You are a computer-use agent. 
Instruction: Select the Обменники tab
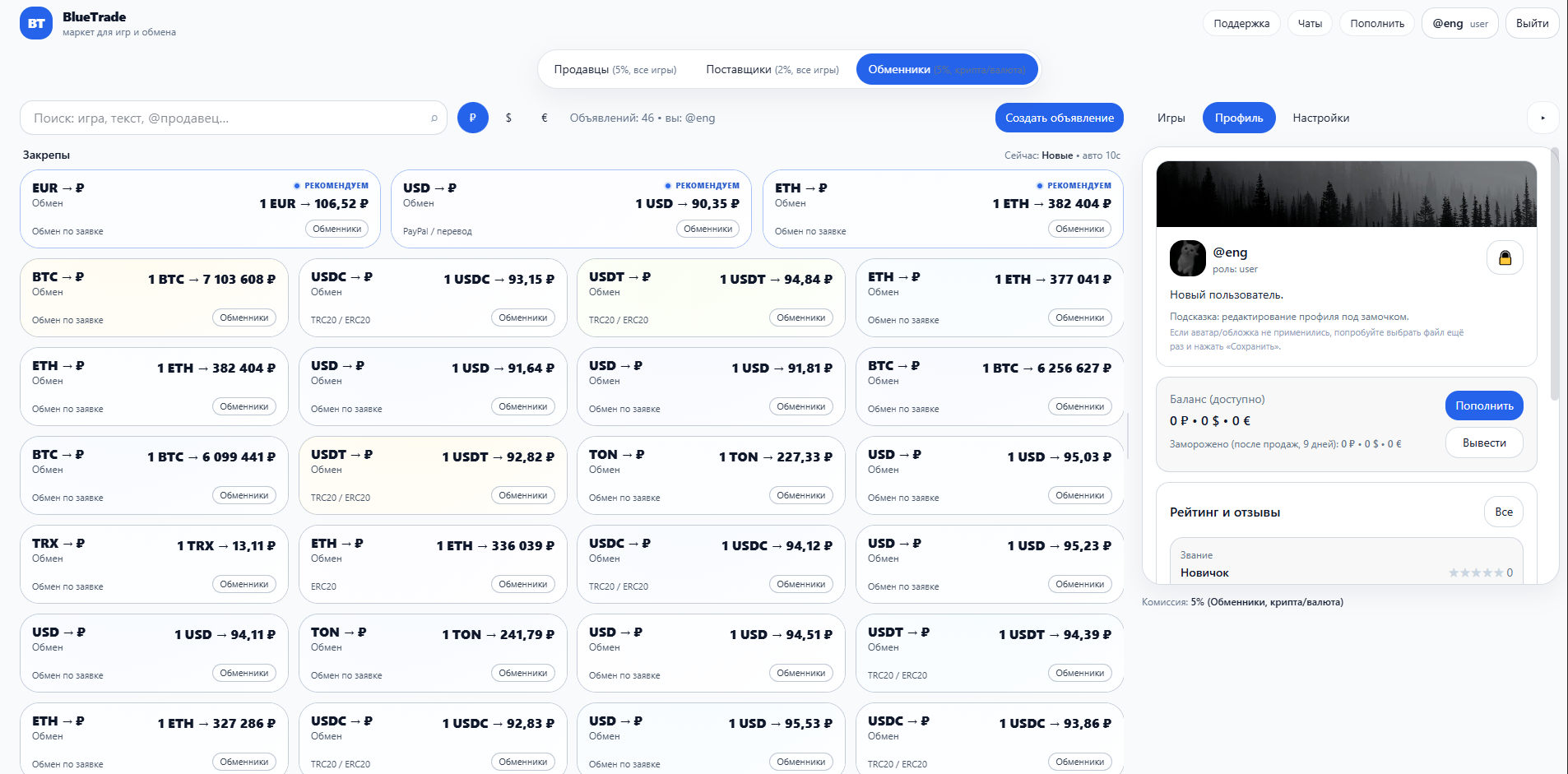[x=947, y=69]
